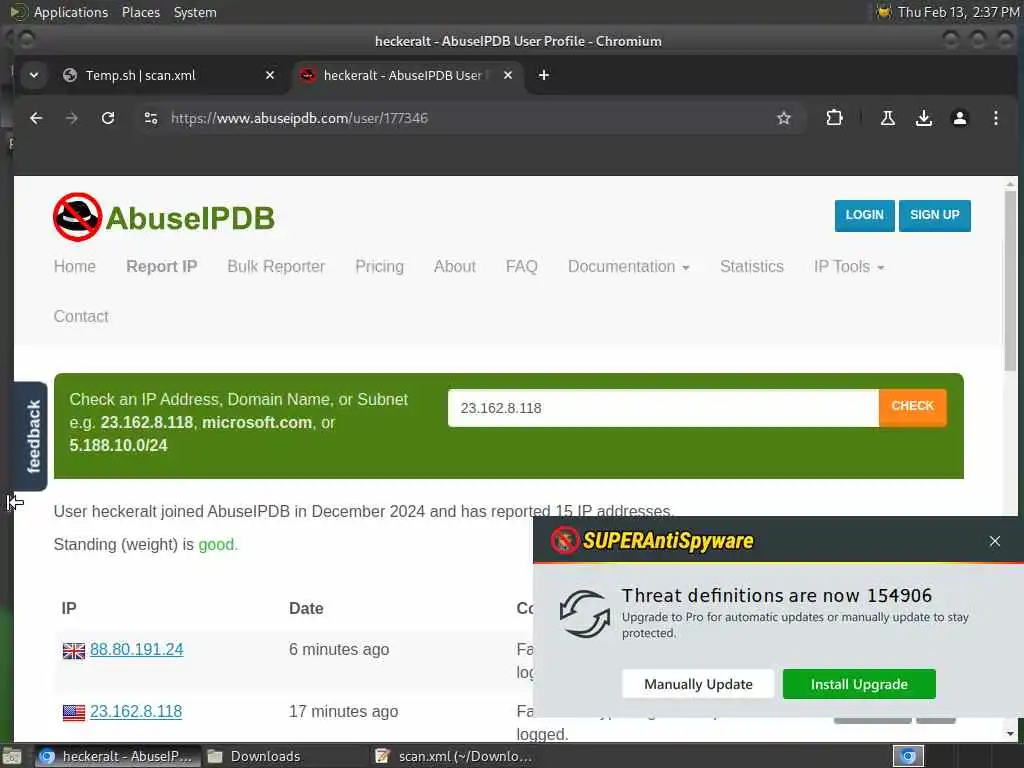The image size is (1024, 768).
Task: Go back using the browser back arrow
Action: click(36, 118)
